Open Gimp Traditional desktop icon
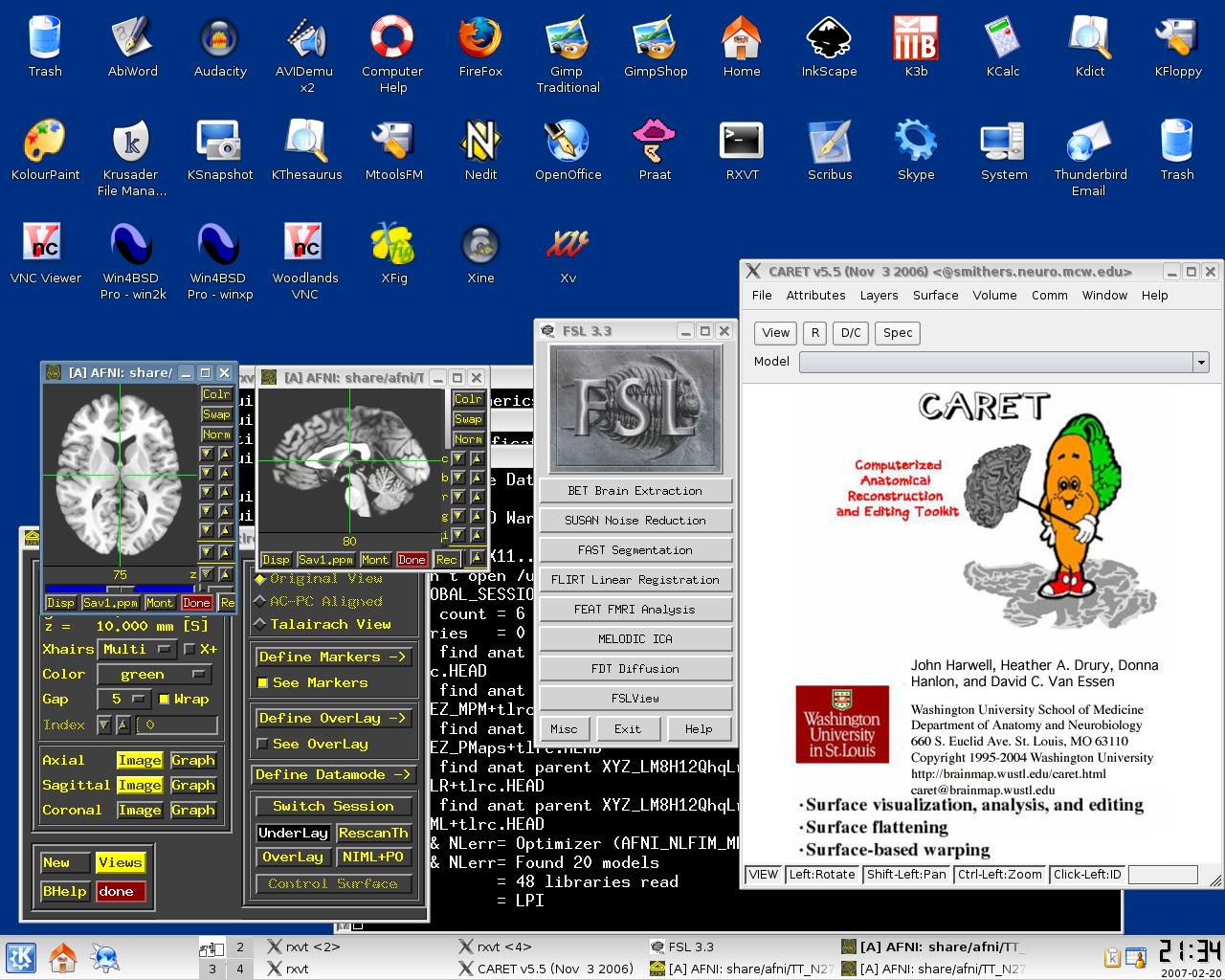Viewport: 1225px width, 980px height. pyautogui.click(x=568, y=54)
